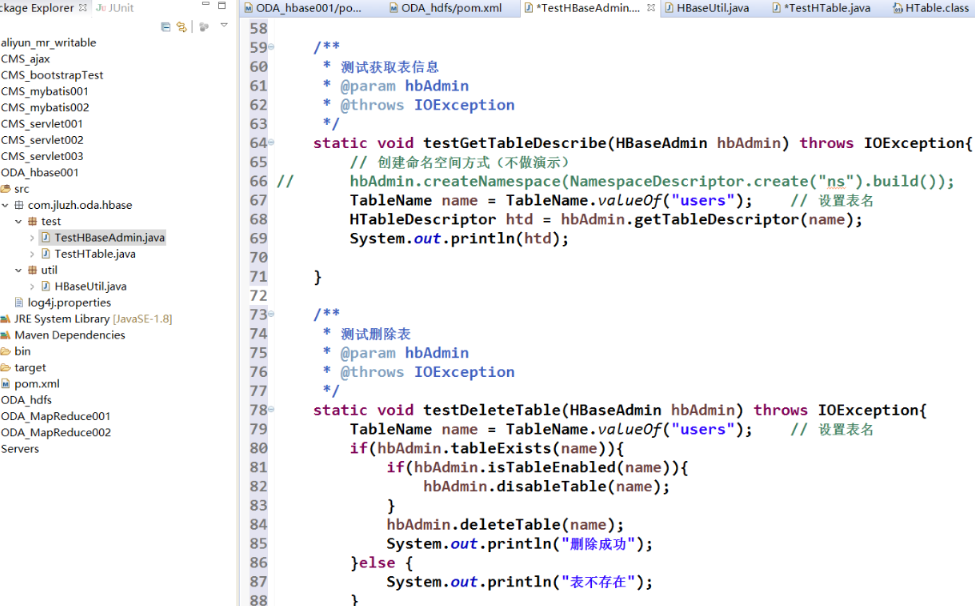Screen dimensions: 975x606
Task: Select the ODA_hbase001 project
Action: [40, 172]
